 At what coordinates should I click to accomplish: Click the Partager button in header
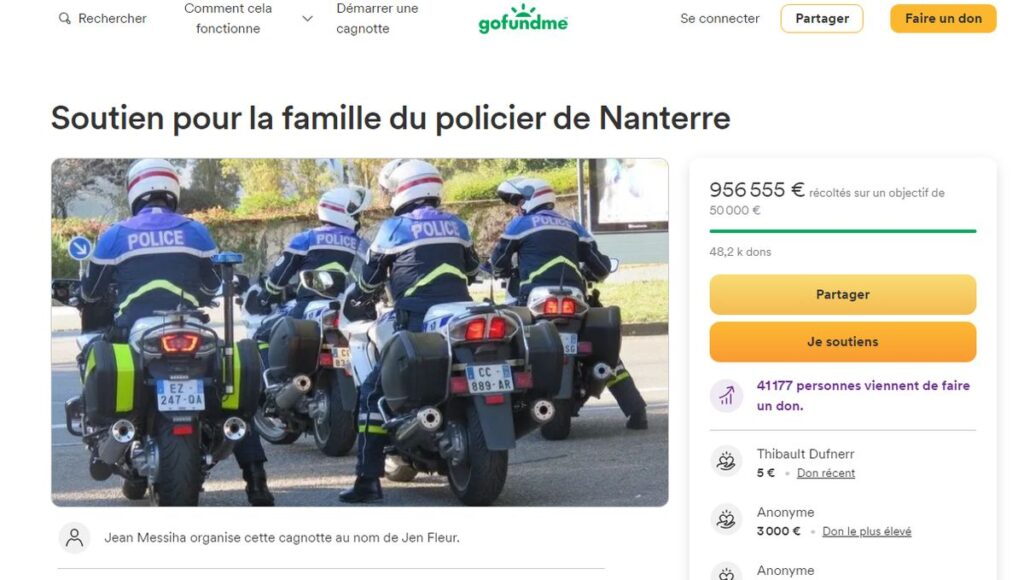[x=822, y=18]
